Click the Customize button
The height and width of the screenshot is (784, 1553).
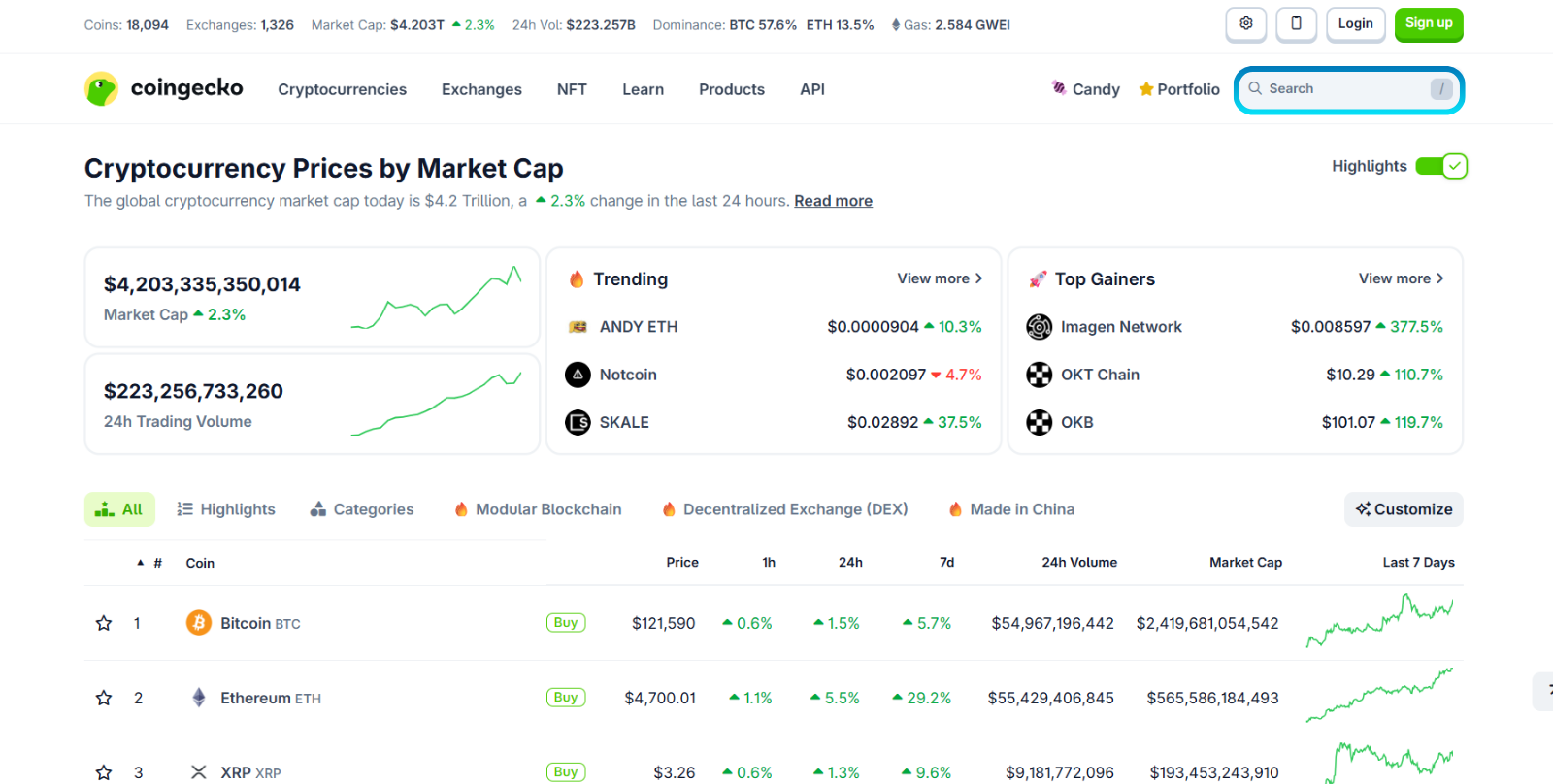(1404, 509)
